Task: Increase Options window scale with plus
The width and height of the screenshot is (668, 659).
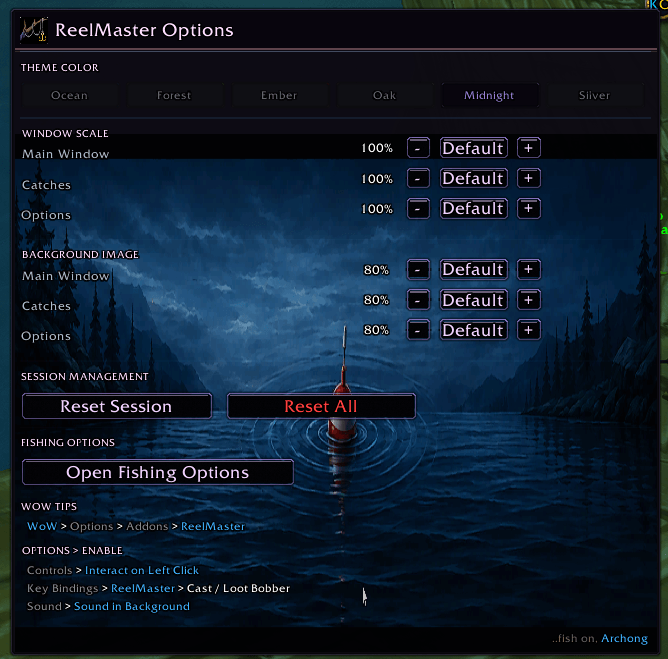Action: point(529,208)
